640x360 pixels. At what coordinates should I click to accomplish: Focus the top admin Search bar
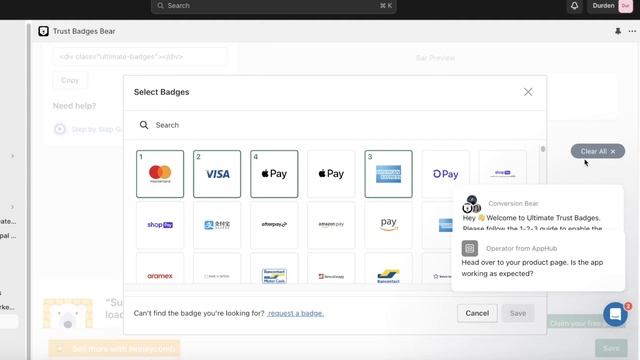tap(273, 6)
